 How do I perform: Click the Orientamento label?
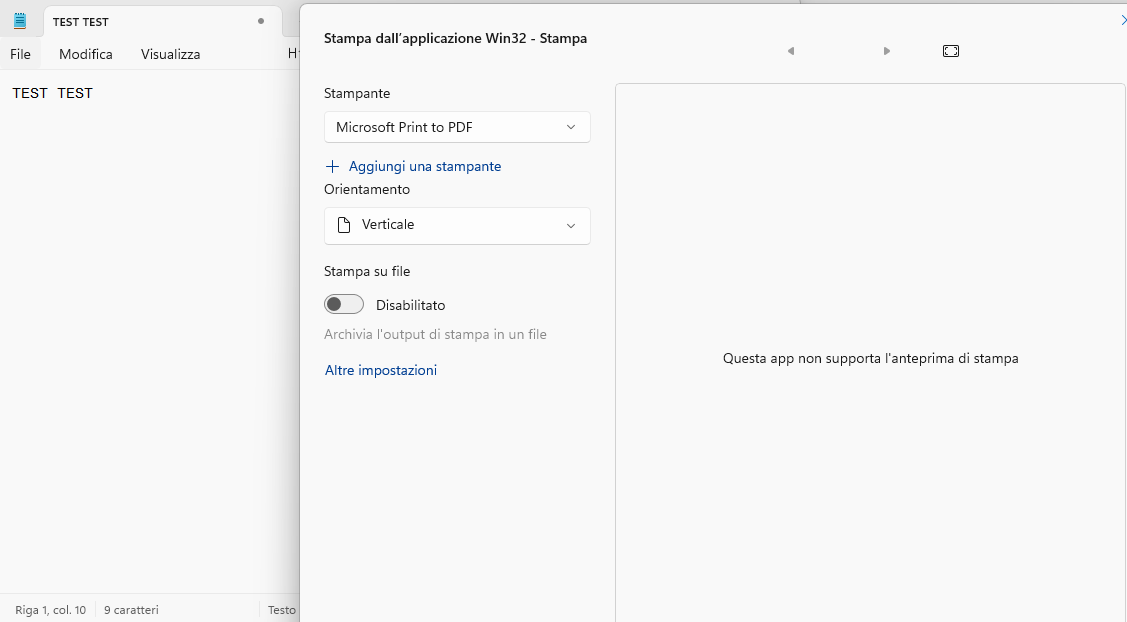click(367, 189)
